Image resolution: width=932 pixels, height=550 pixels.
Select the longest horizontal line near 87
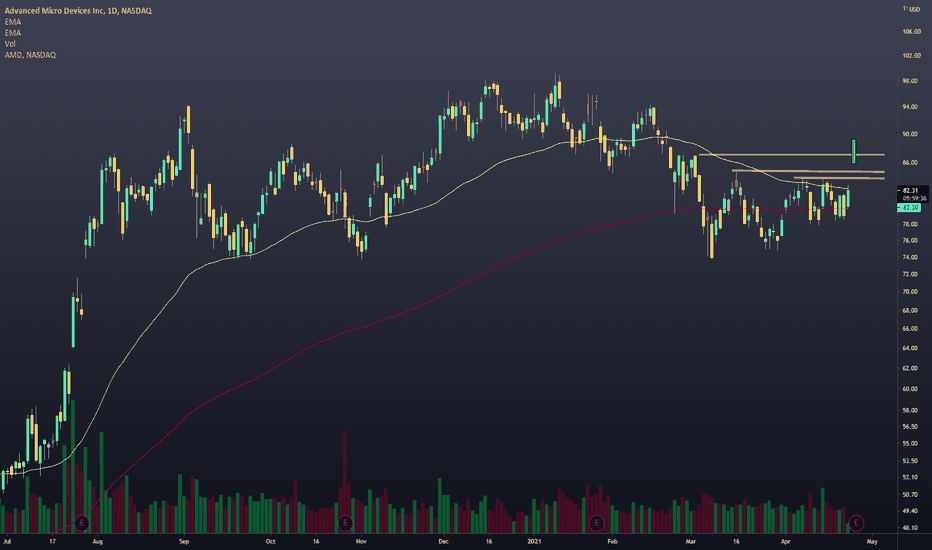coord(792,155)
